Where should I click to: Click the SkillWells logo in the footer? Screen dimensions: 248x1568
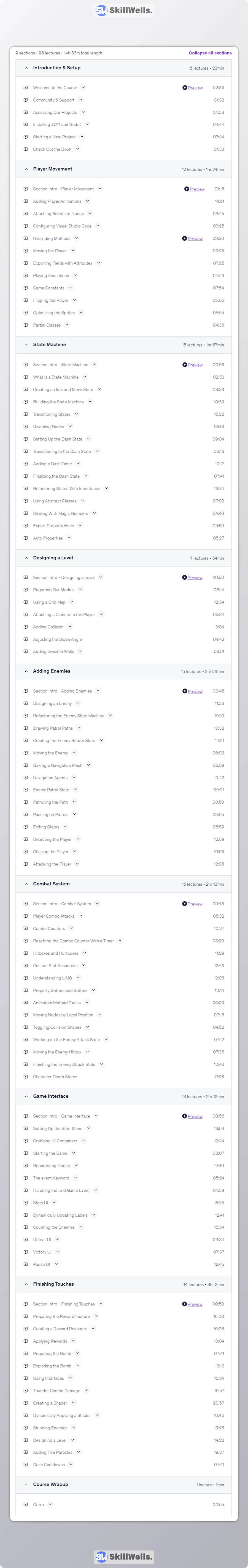(124, 1556)
